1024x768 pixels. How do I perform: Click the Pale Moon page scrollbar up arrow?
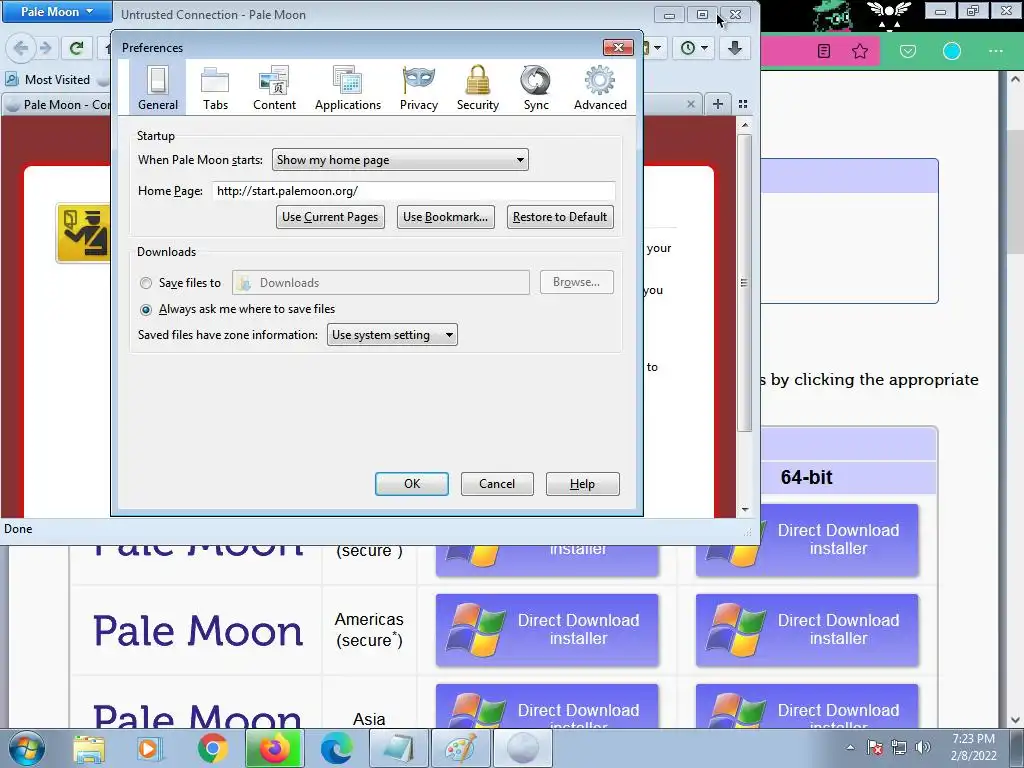point(744,125)
